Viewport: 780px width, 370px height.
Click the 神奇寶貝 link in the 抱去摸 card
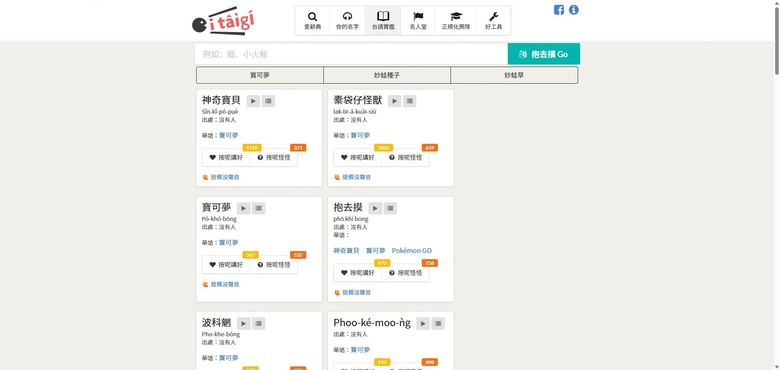click(346, 251)
